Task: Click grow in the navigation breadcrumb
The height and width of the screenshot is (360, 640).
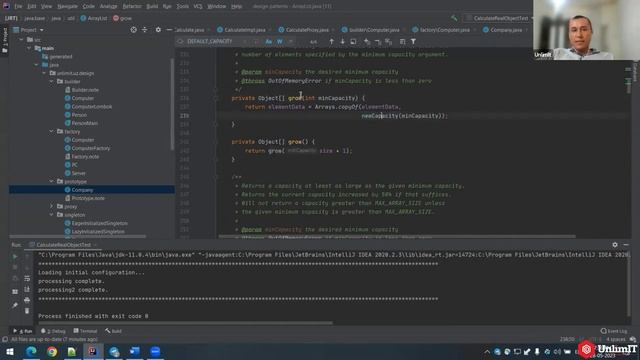Action: 122,18
